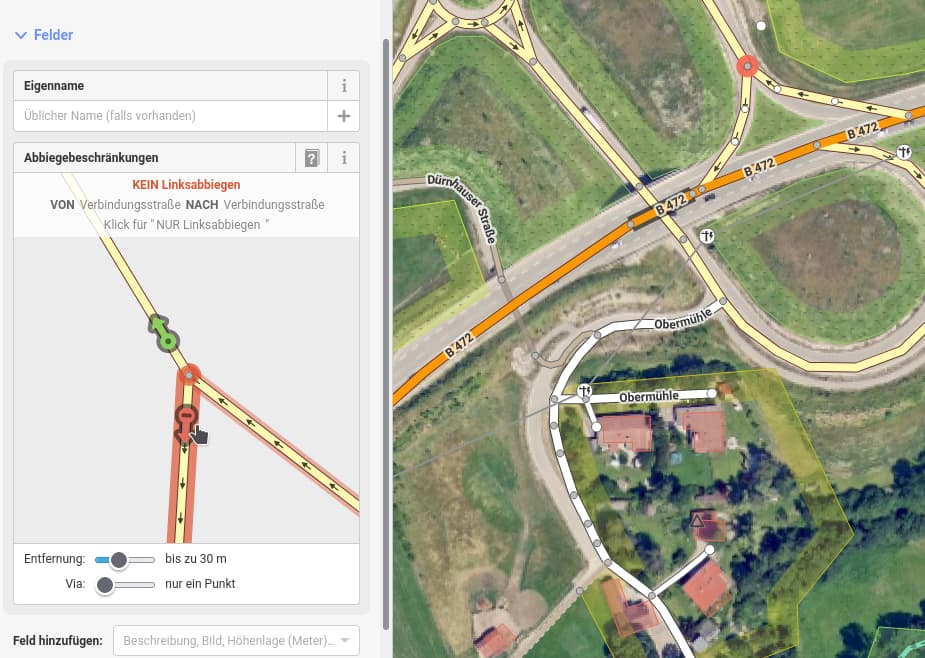This screenshot has height=658, width=925.
Task: Show info for the Abbiegebeschränkungen field
Action: point(344,158)
